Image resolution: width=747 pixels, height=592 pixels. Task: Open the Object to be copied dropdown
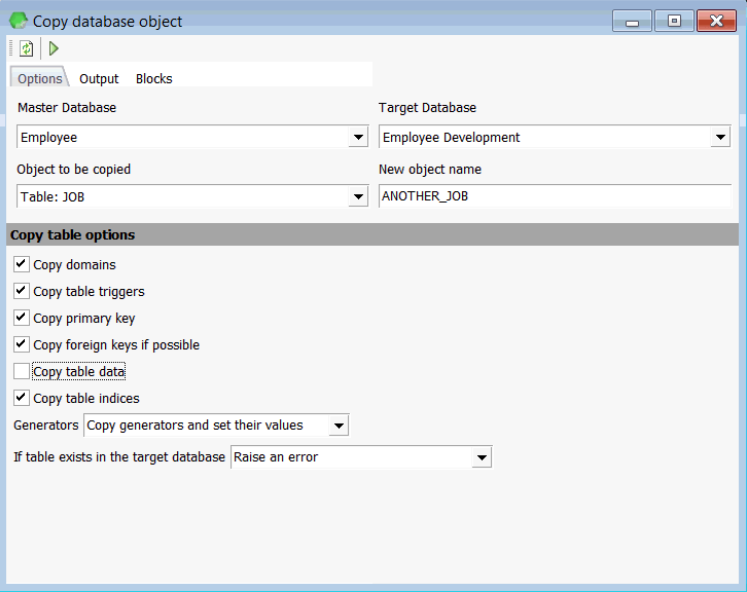point(358,197)
